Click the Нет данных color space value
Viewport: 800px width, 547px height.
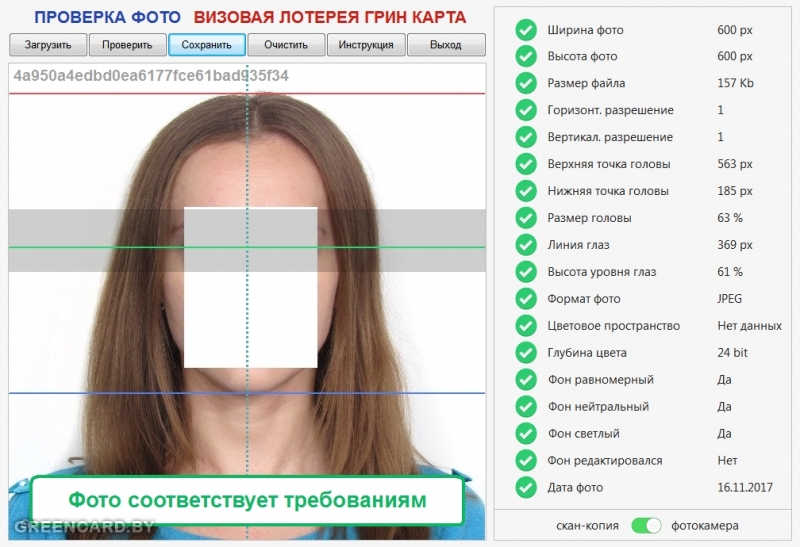pos(749,326)
